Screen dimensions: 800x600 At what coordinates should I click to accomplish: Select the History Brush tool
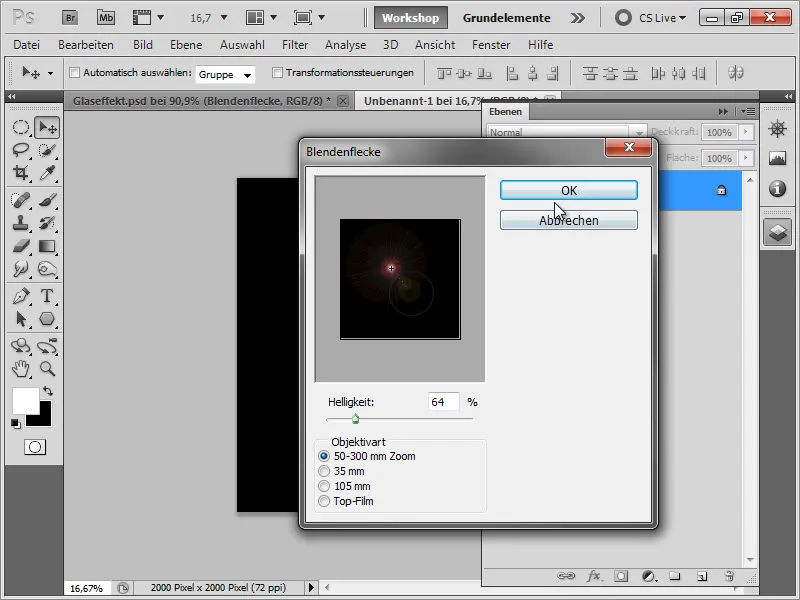tap(47, 223)
